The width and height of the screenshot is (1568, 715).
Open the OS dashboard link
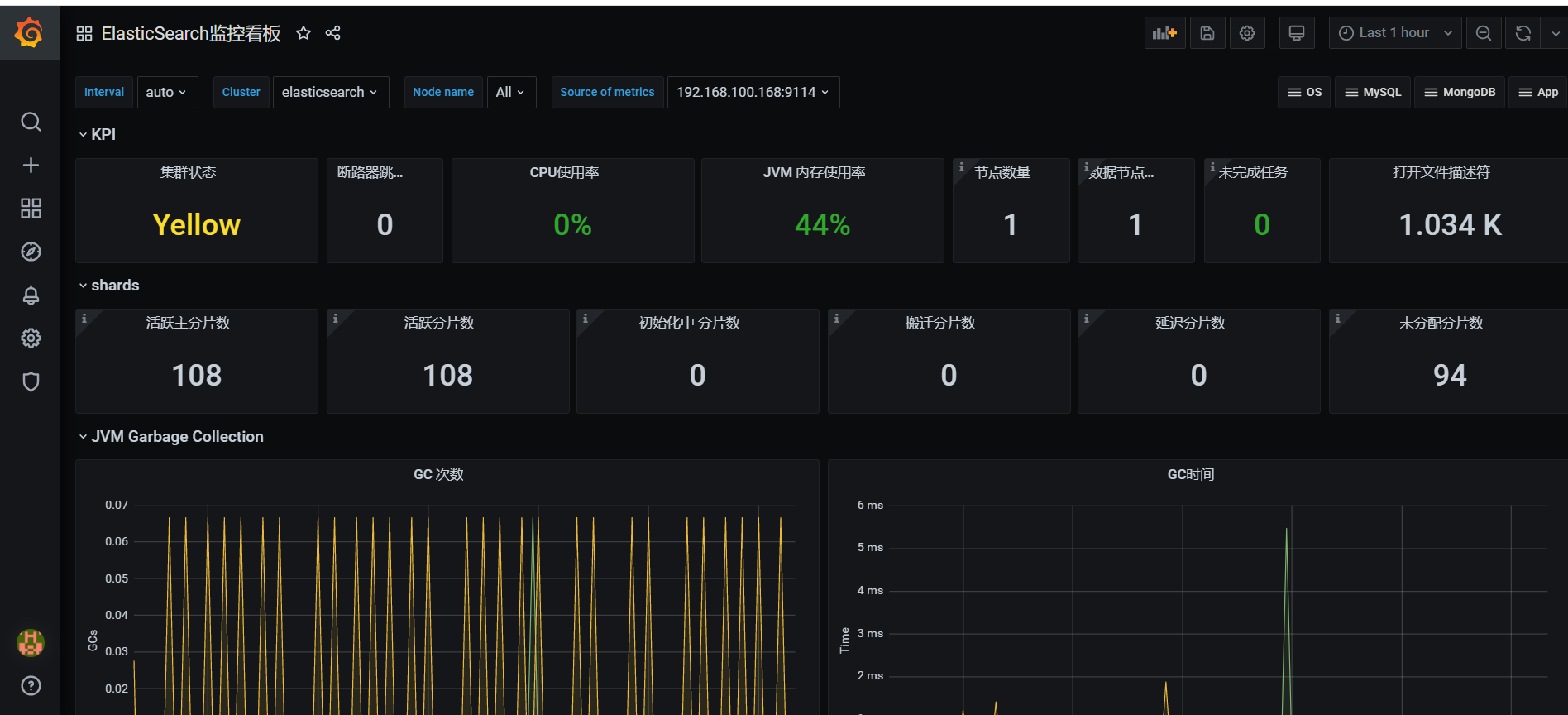1304,92
